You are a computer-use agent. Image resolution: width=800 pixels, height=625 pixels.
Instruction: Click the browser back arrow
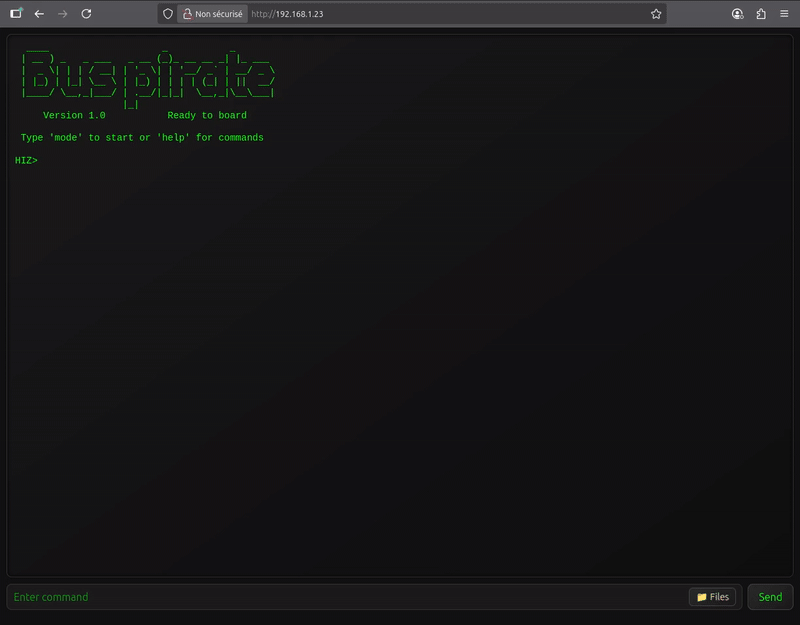[39, 14]
